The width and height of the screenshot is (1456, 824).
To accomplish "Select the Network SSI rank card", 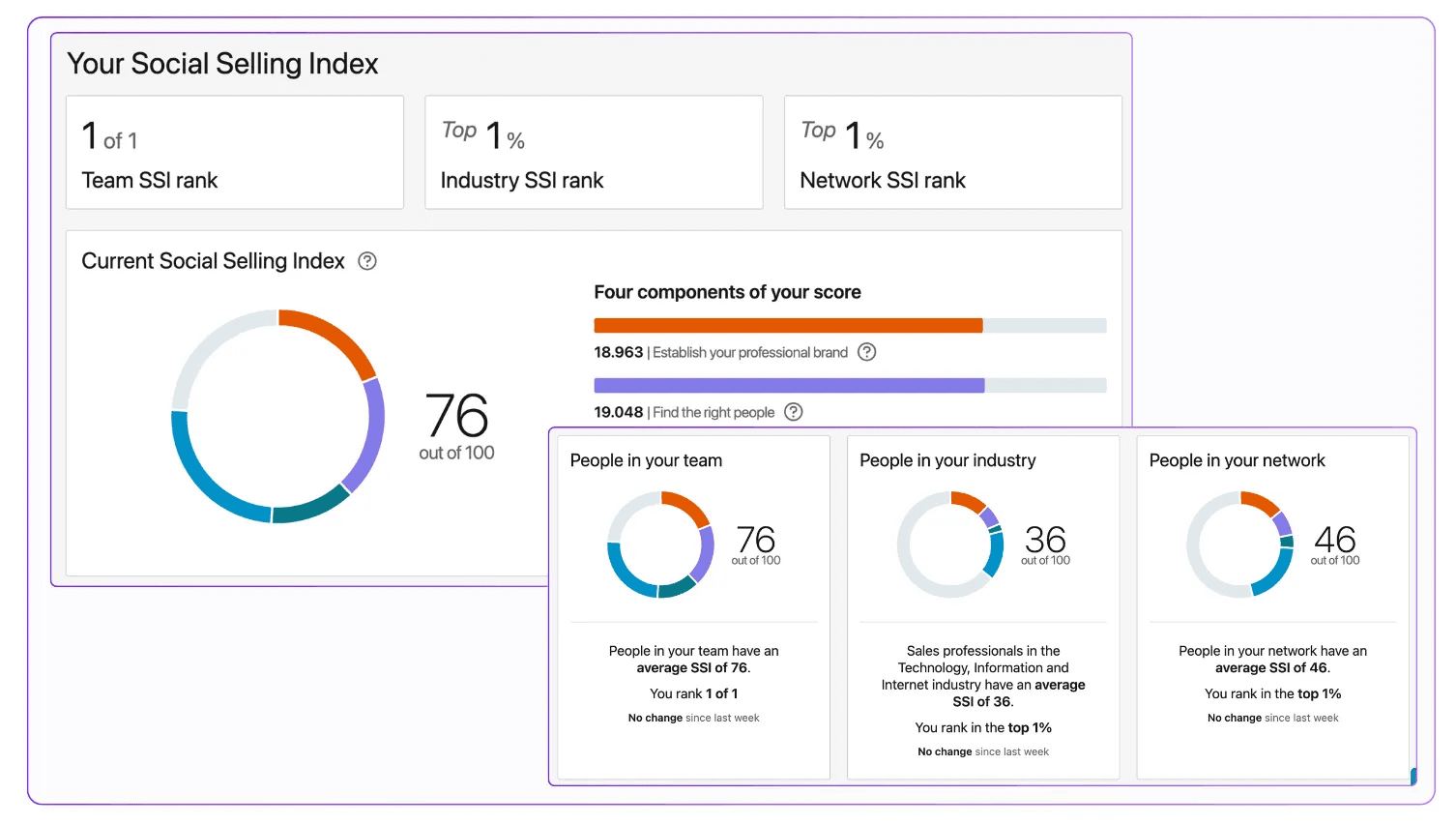I will (x=953, y=152).
